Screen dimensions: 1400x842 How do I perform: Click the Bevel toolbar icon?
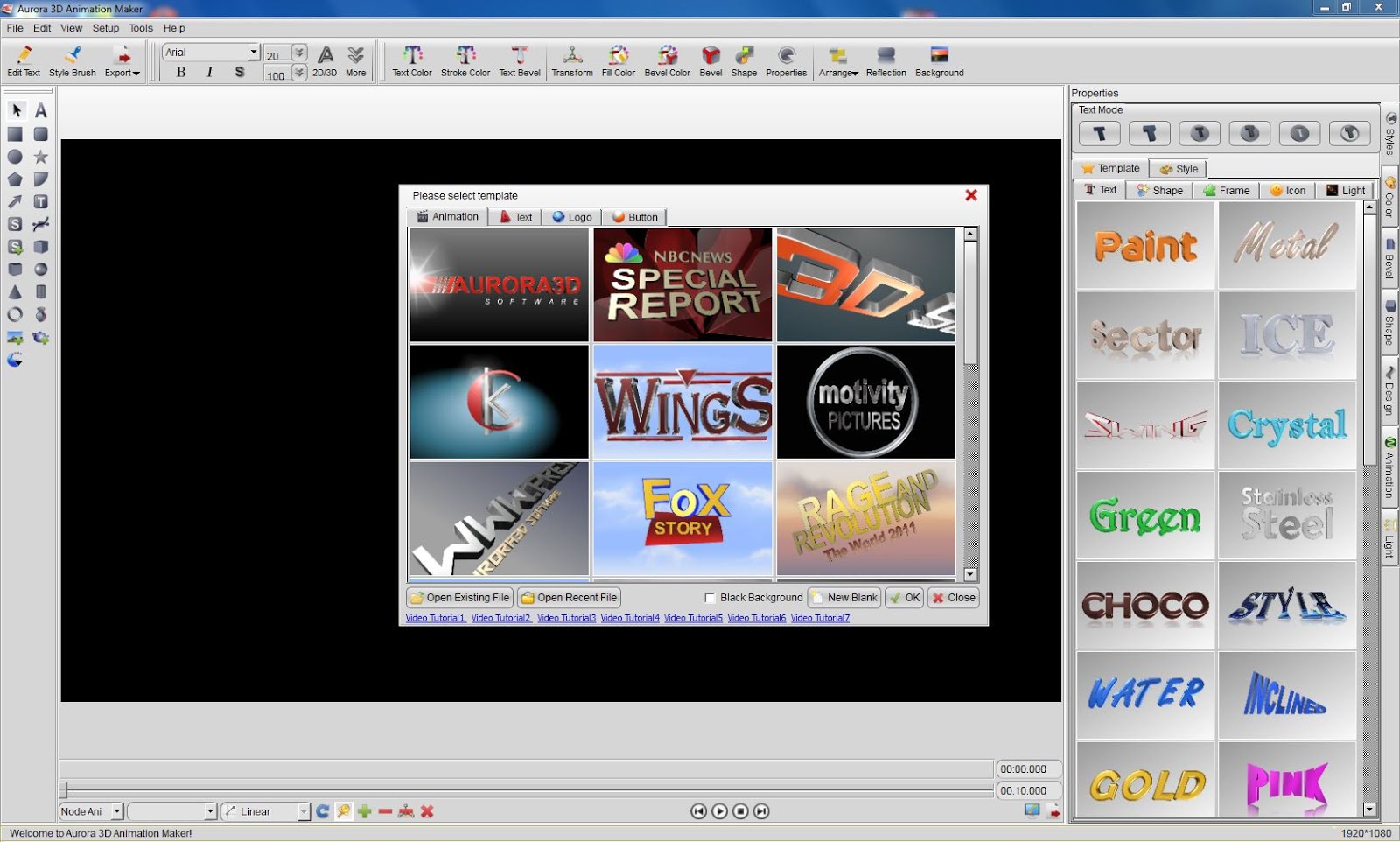pyautogui.click(x=710, y=61)
